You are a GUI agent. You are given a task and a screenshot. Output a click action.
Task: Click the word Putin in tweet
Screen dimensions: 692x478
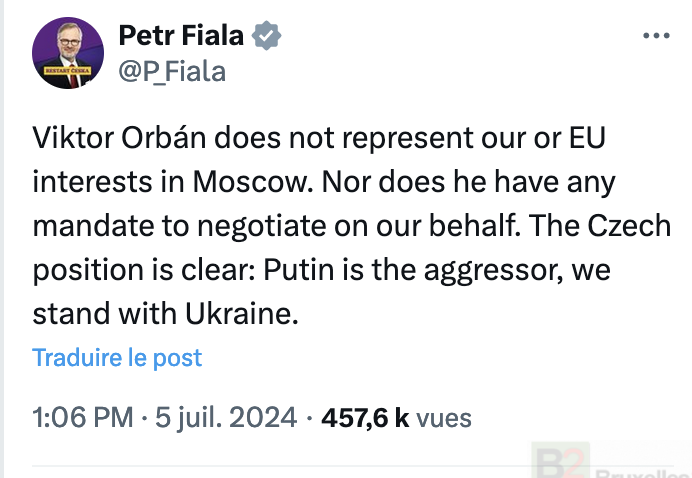click(299, 270)
